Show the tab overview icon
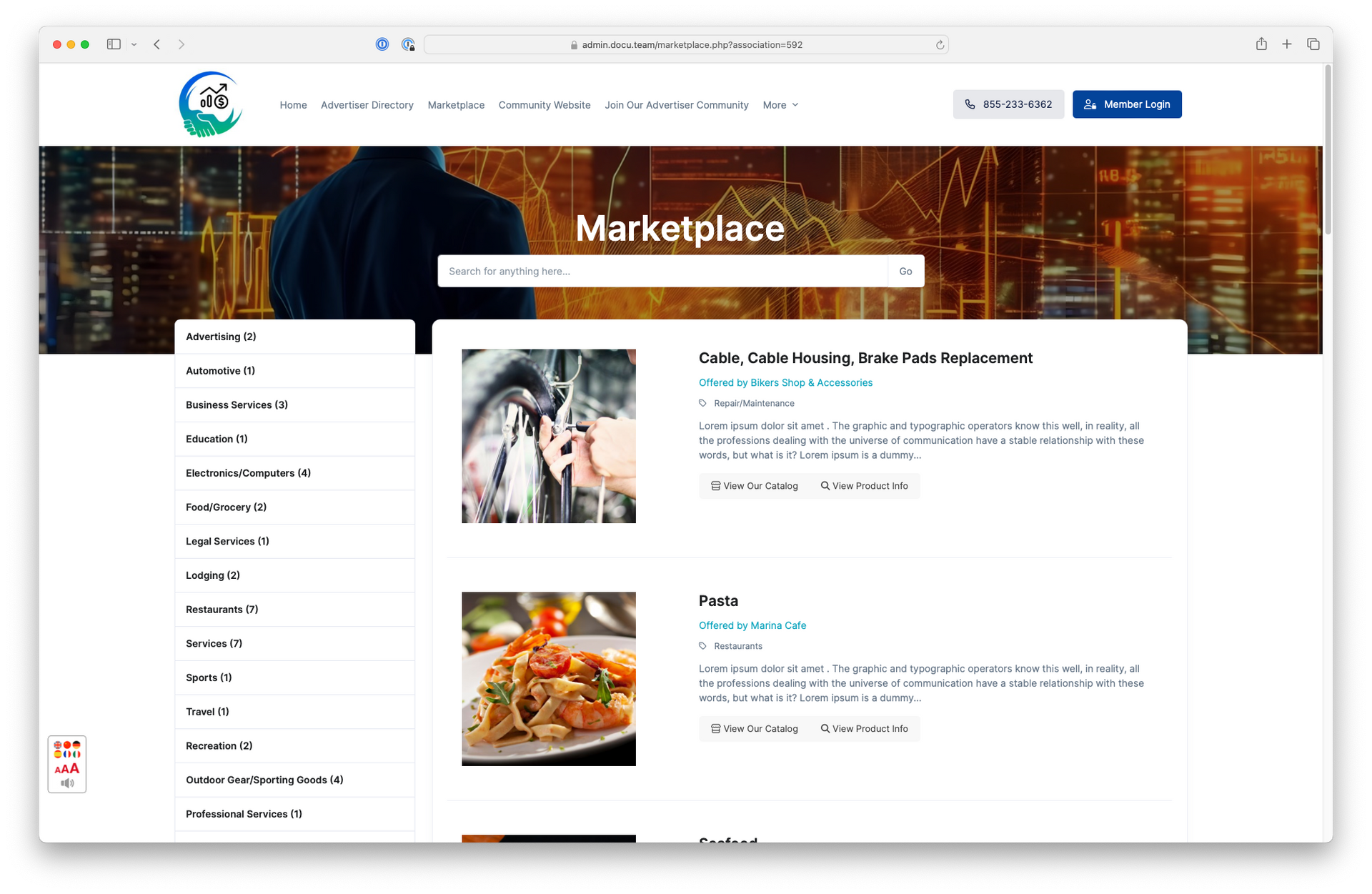This screenshot has width=1372, height=894. (1313, 44)
